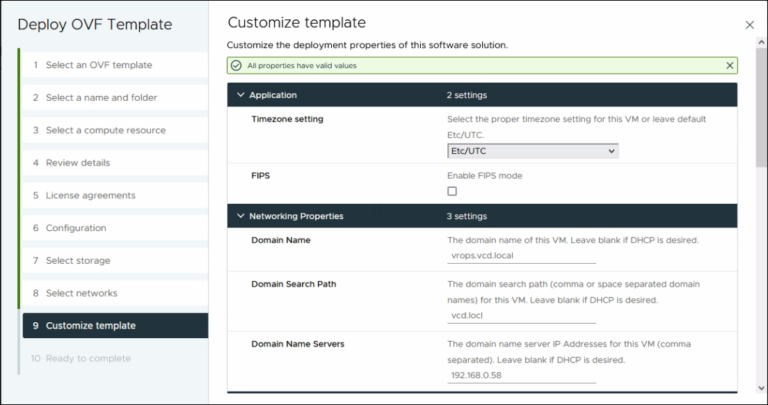Click the green checkmark validation icon
This screenshot has height=405, width=768.
[236, 65]
